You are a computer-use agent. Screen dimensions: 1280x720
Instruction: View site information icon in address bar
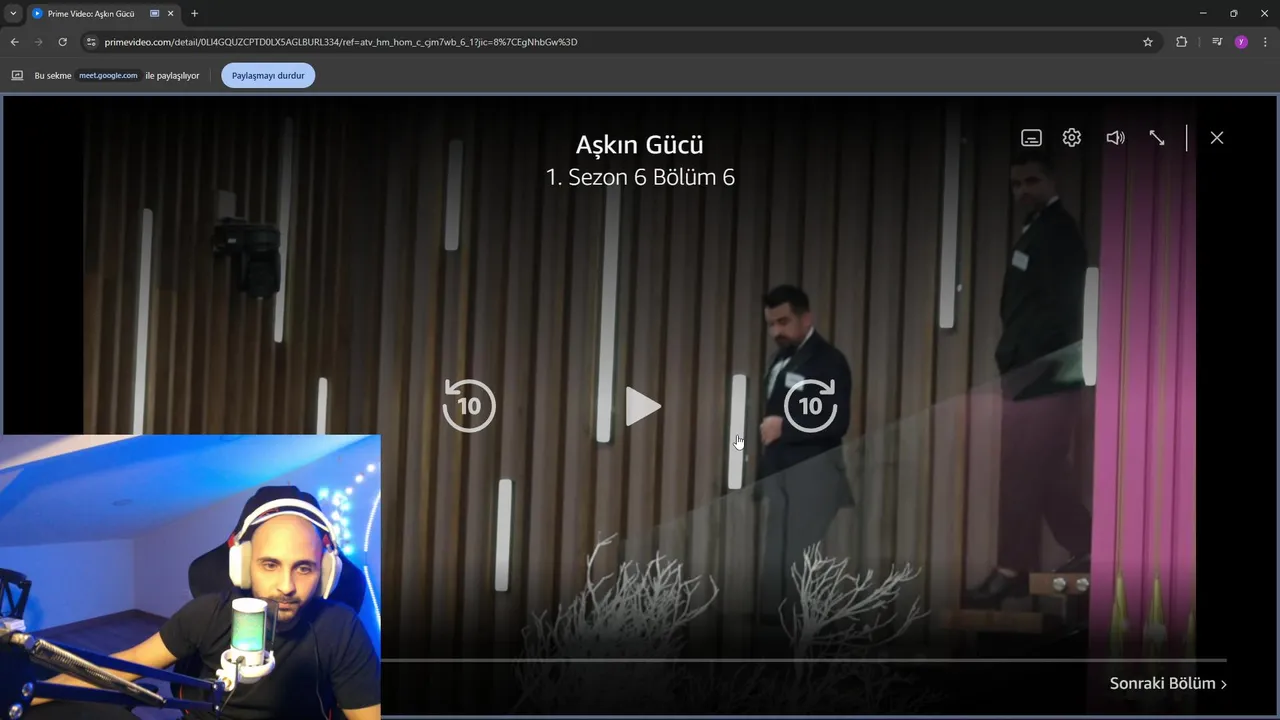(90, 42)
